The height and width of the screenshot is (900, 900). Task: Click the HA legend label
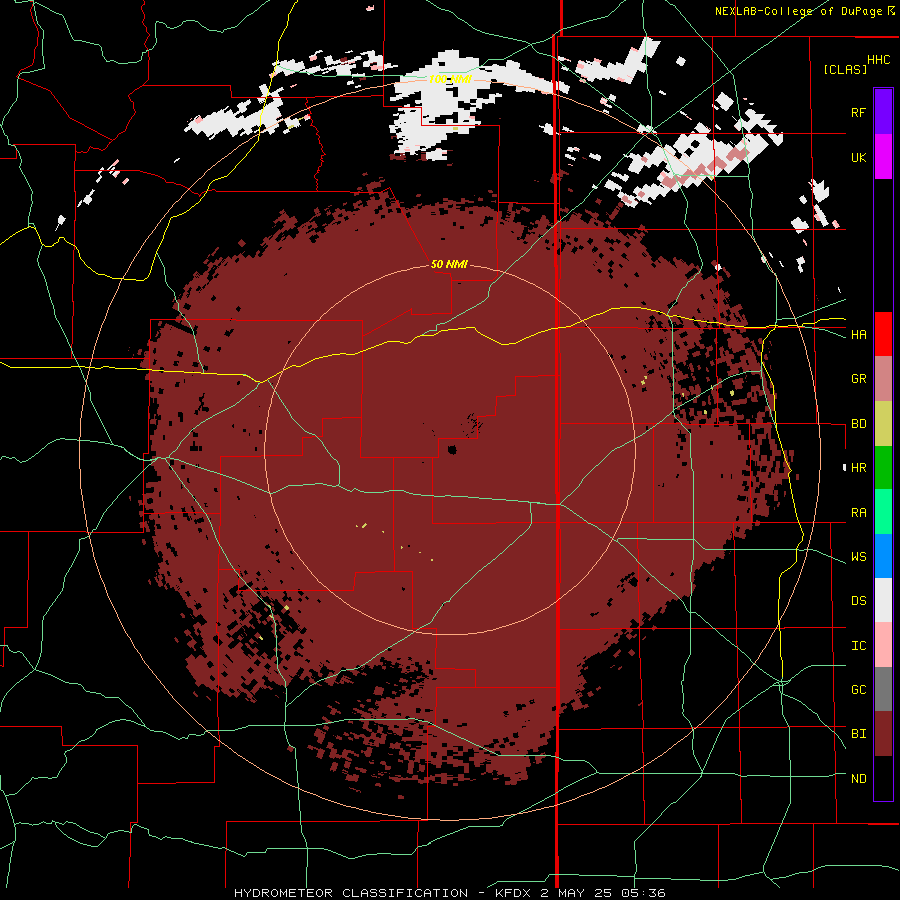858,334
